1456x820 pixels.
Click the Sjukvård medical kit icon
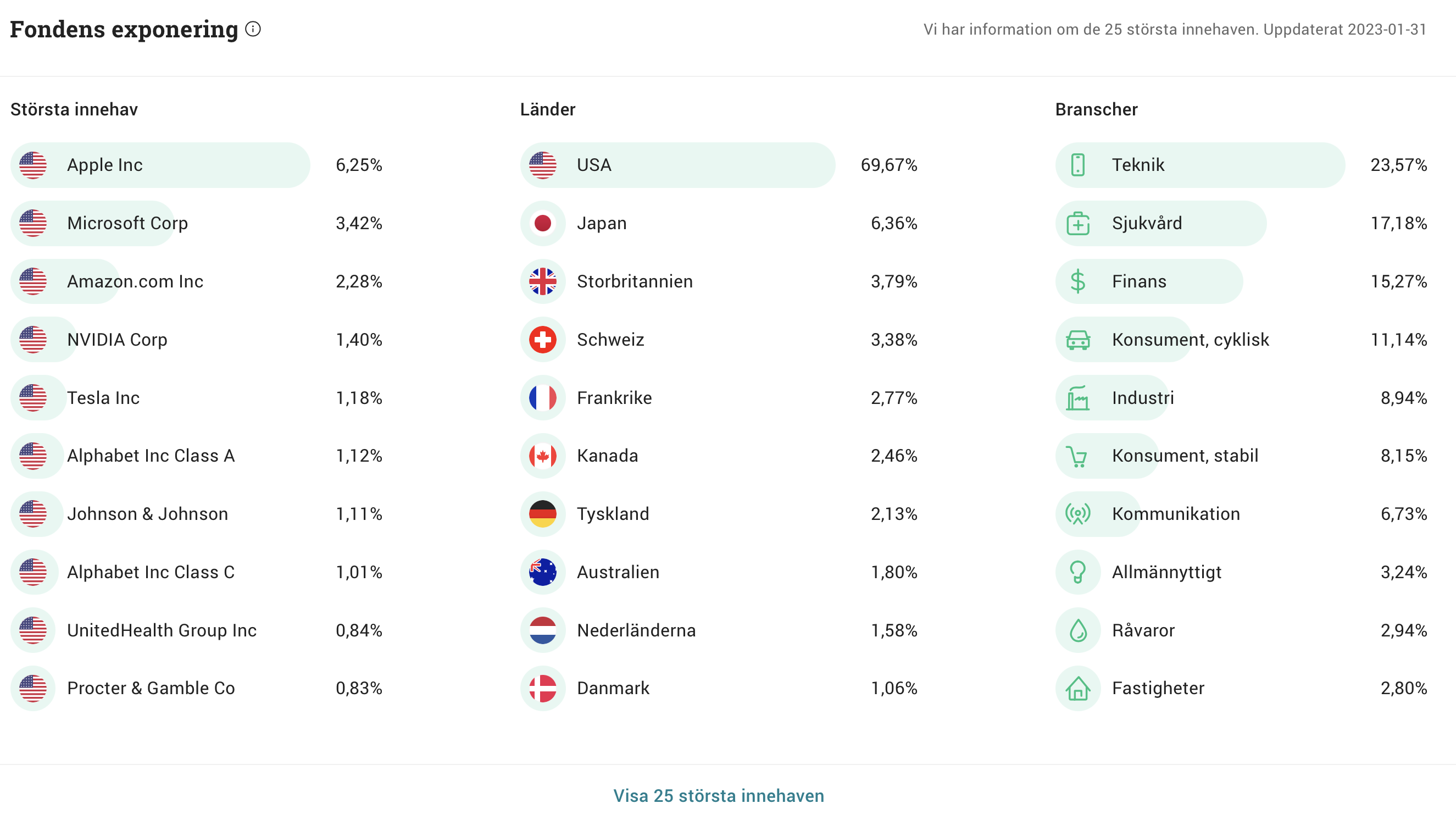[x=1078, y=223]
